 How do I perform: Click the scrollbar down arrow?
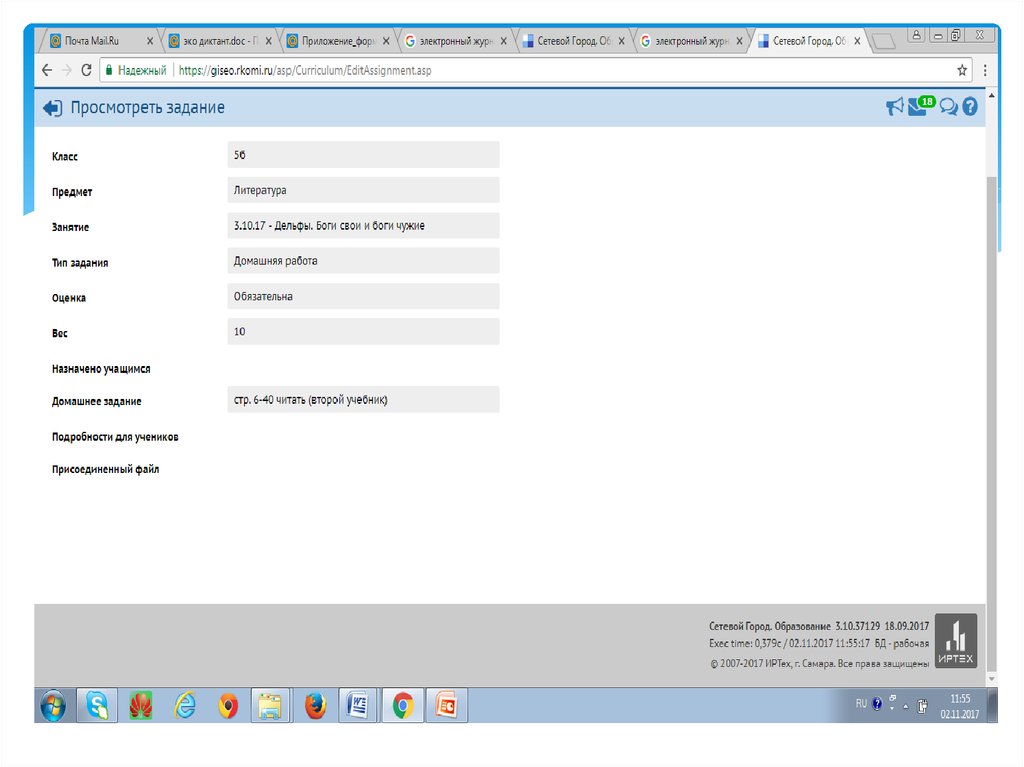(991, 679)
